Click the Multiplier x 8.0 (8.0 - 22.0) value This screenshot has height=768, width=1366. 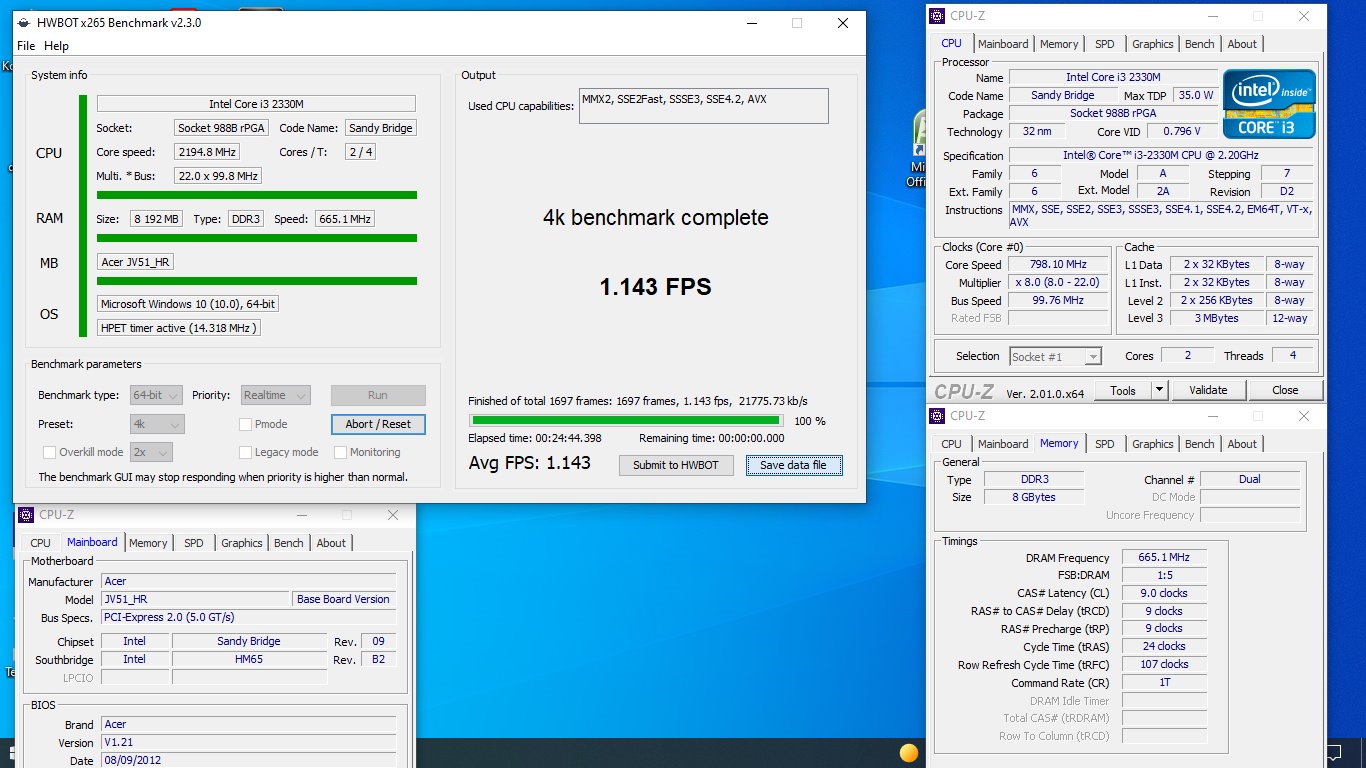(1058, 283)
